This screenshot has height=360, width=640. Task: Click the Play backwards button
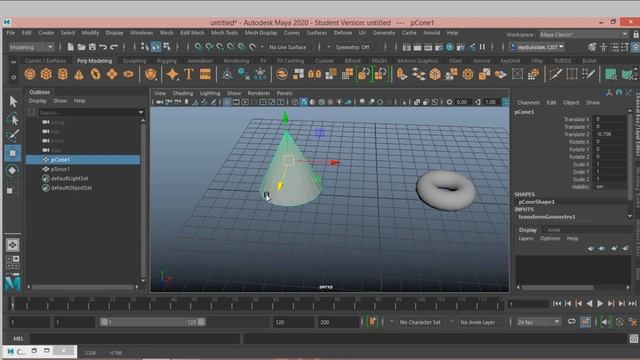tap(589, 303)
